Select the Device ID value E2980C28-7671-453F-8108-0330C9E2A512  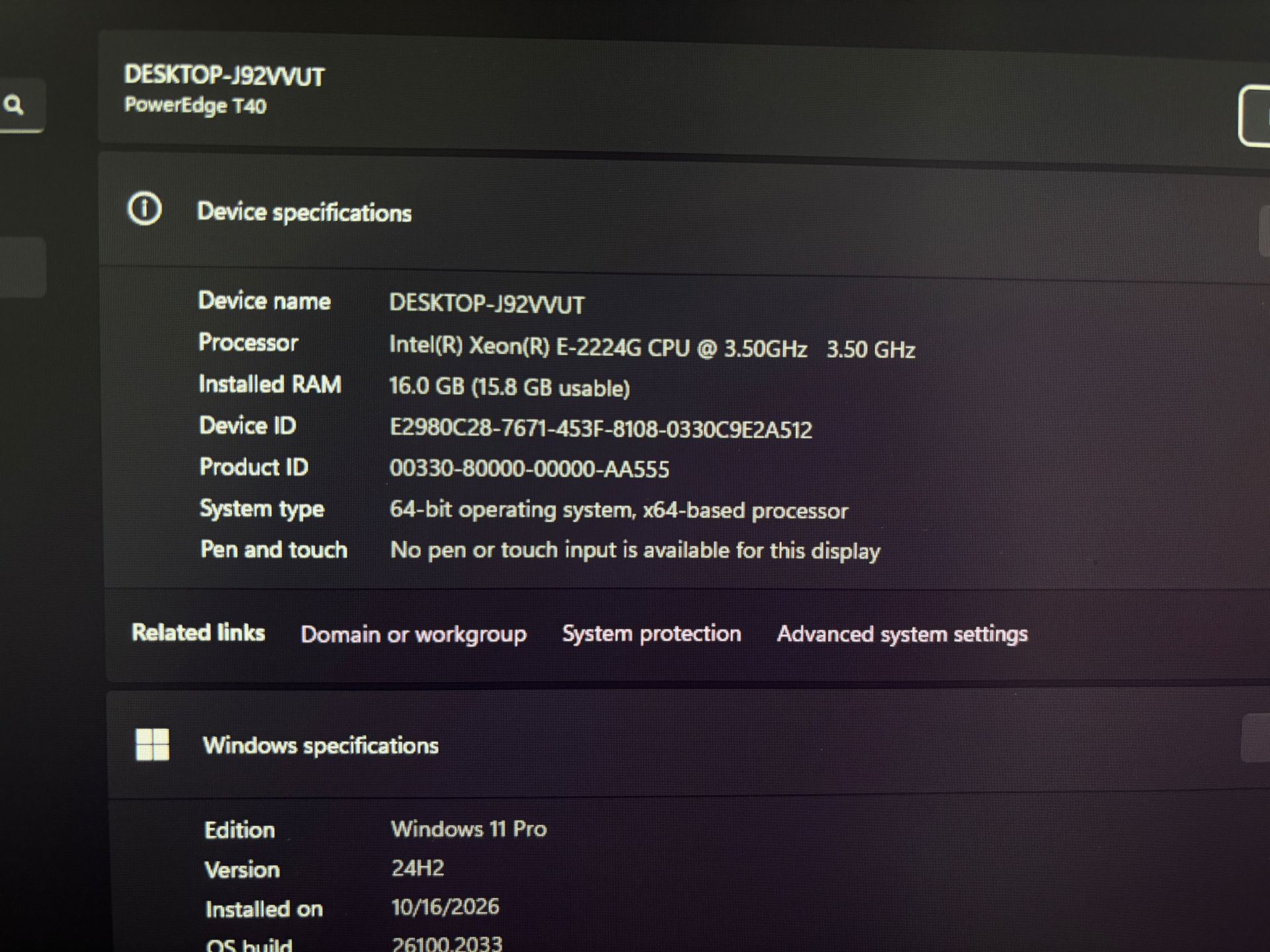(x=601, y=429)
